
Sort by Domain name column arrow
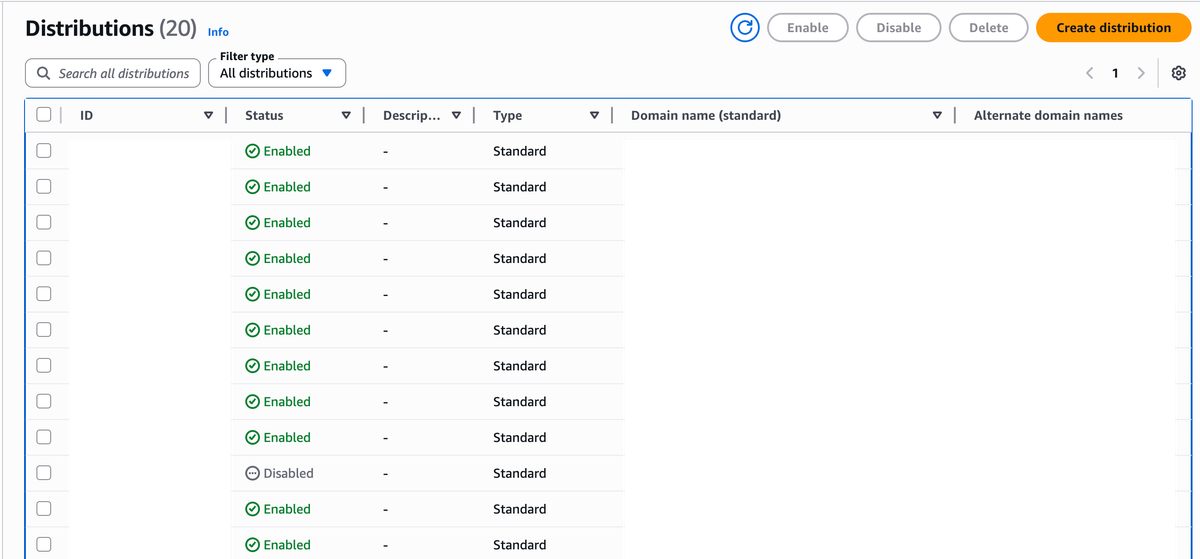[937, 115]
